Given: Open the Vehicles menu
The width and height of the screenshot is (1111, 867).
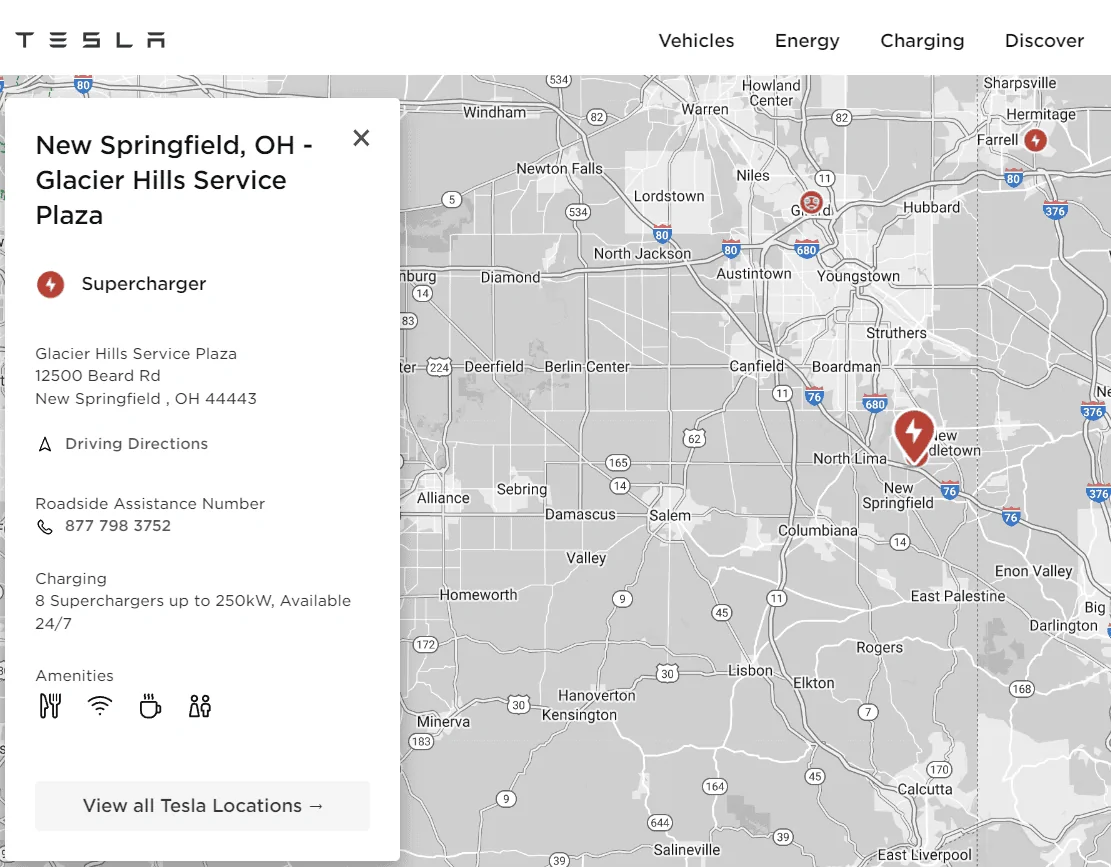Looking at the screenshot, I should point(696,41).
